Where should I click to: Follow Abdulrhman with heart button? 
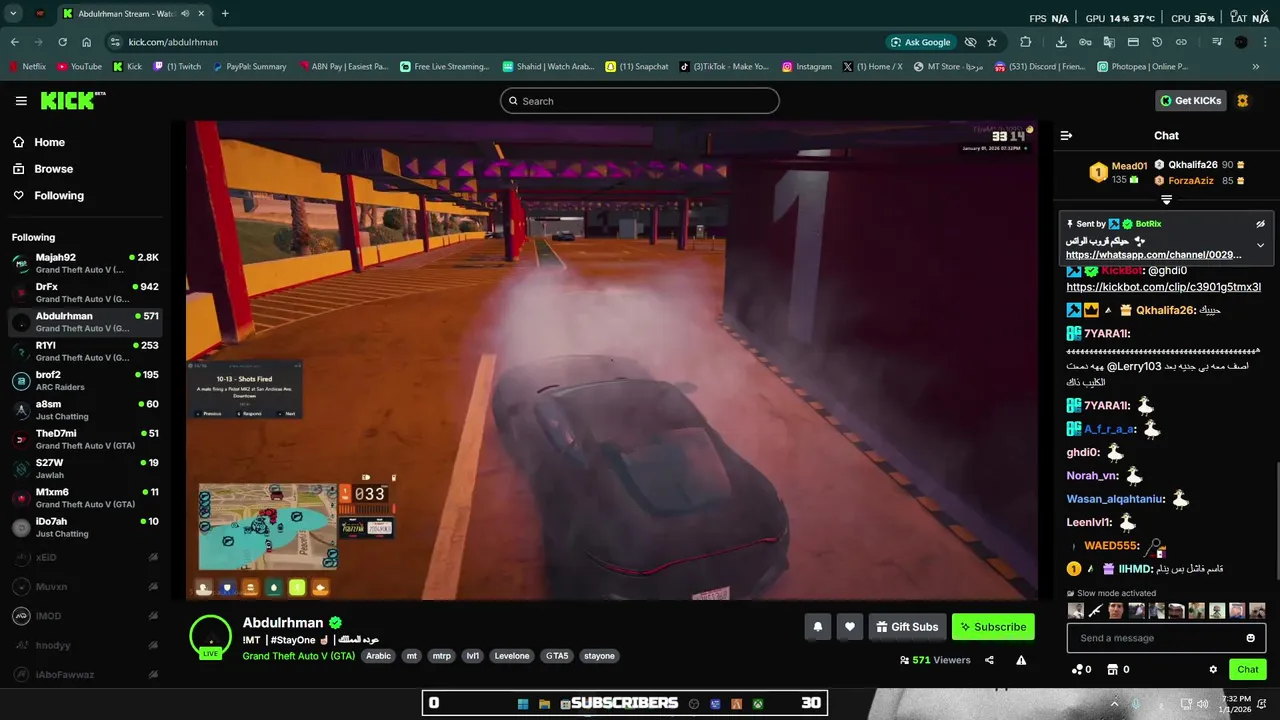point(850,627)
